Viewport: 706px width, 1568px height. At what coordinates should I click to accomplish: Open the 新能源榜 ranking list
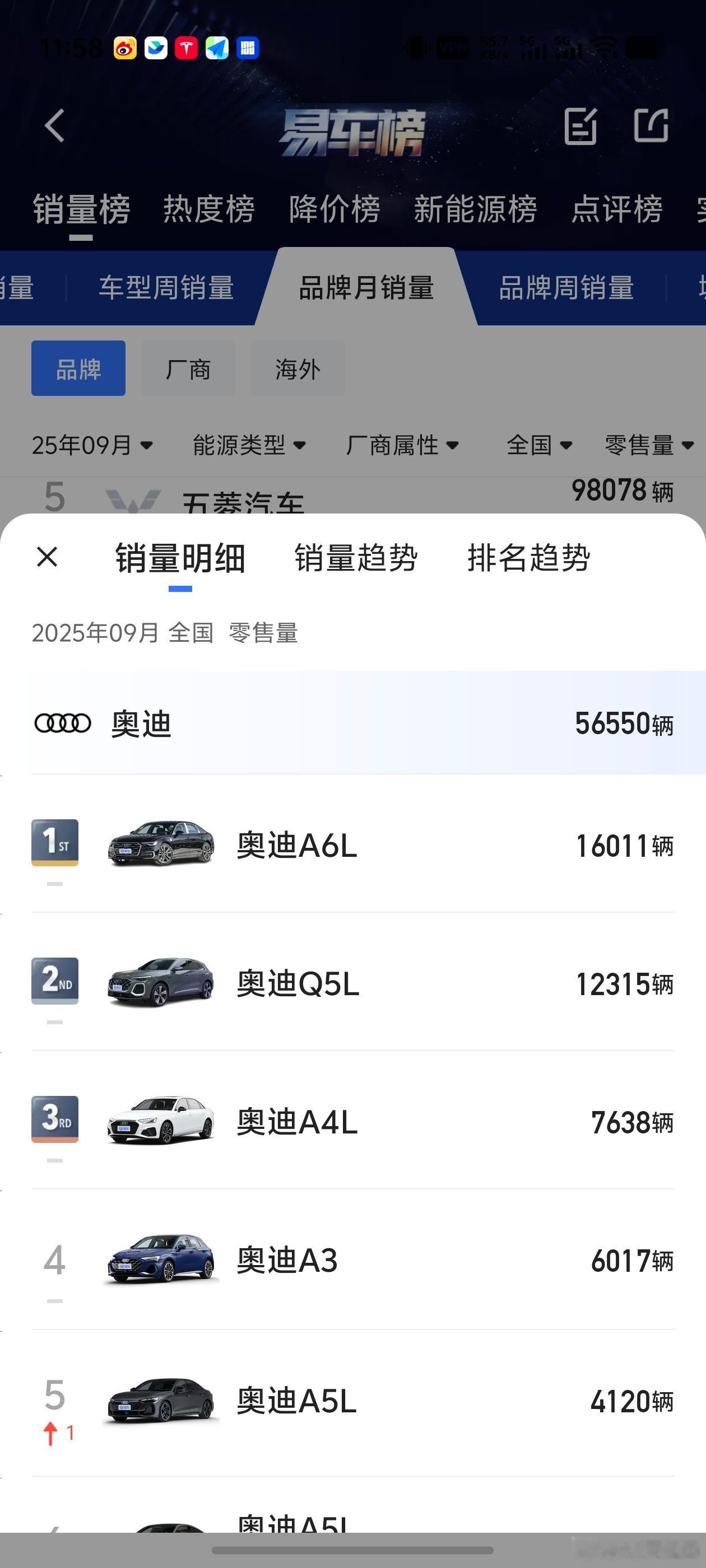(475, 209)
